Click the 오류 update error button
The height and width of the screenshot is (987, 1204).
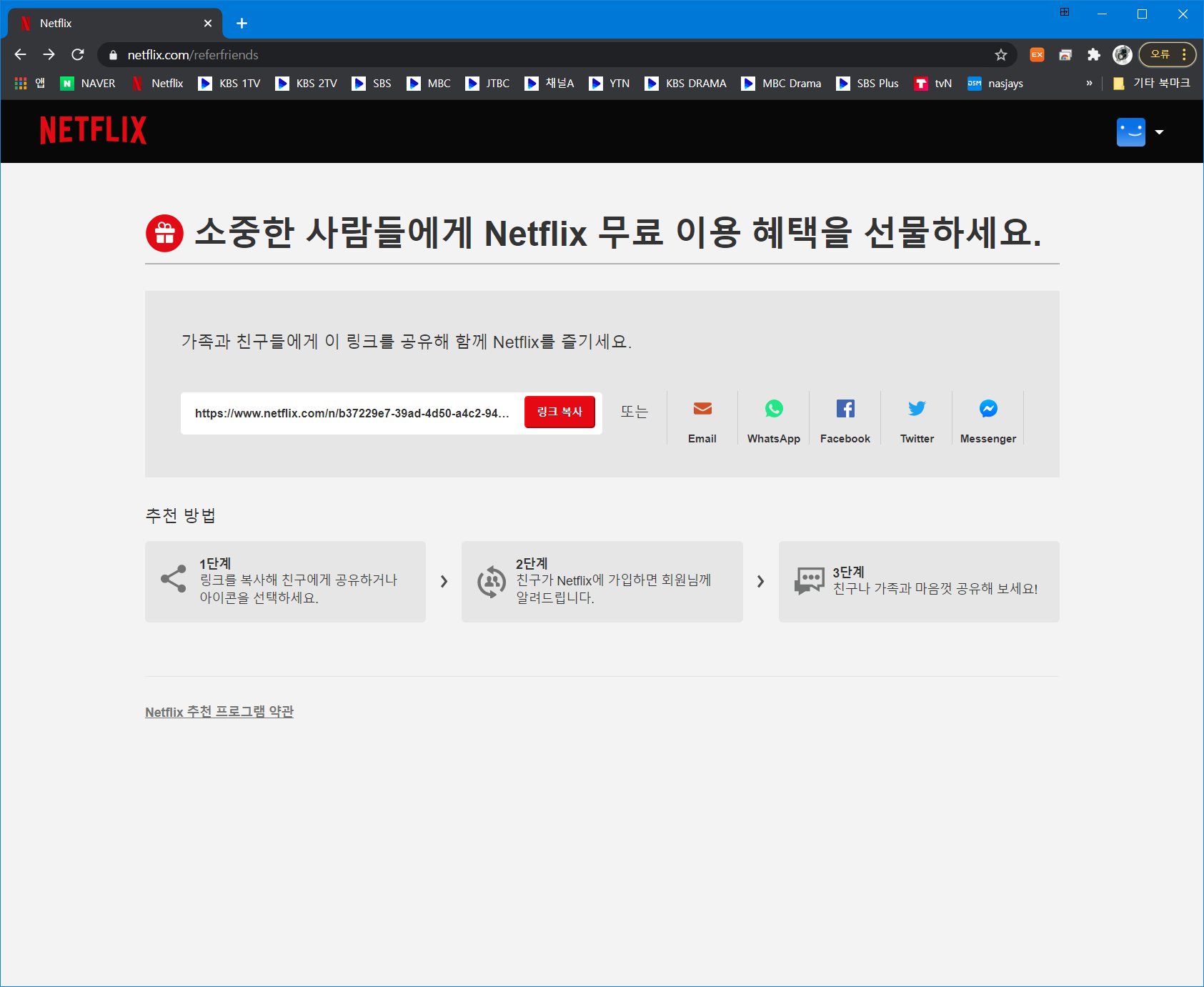coord(1168,54)
